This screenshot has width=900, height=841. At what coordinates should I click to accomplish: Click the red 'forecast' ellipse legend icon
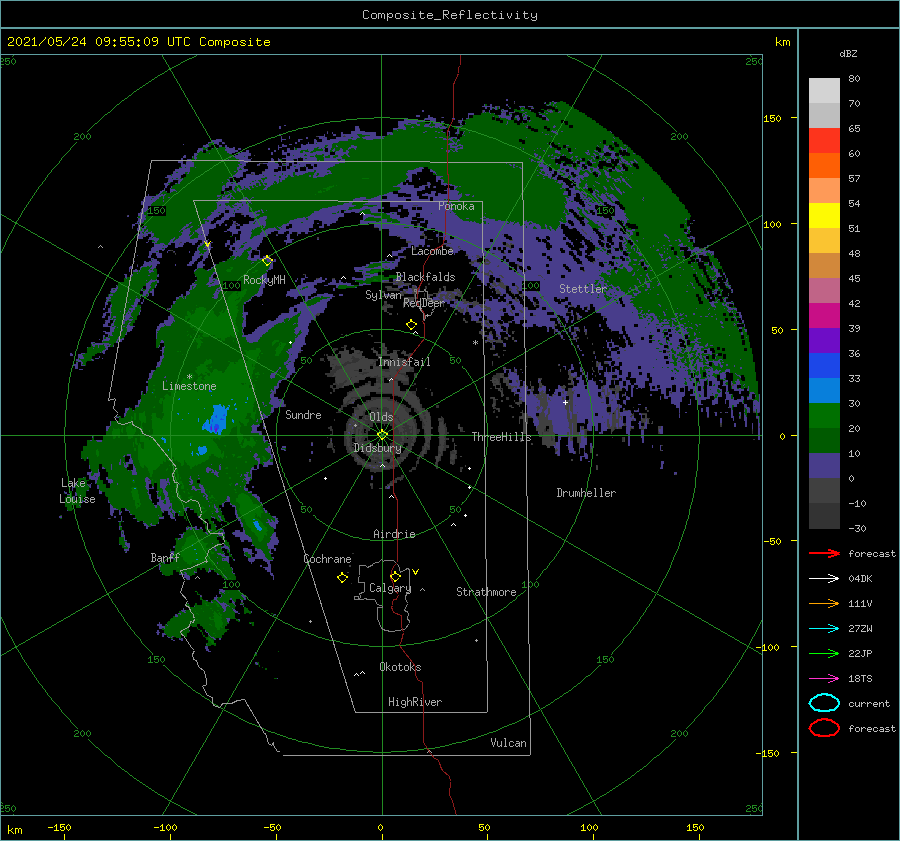[824, 728]
